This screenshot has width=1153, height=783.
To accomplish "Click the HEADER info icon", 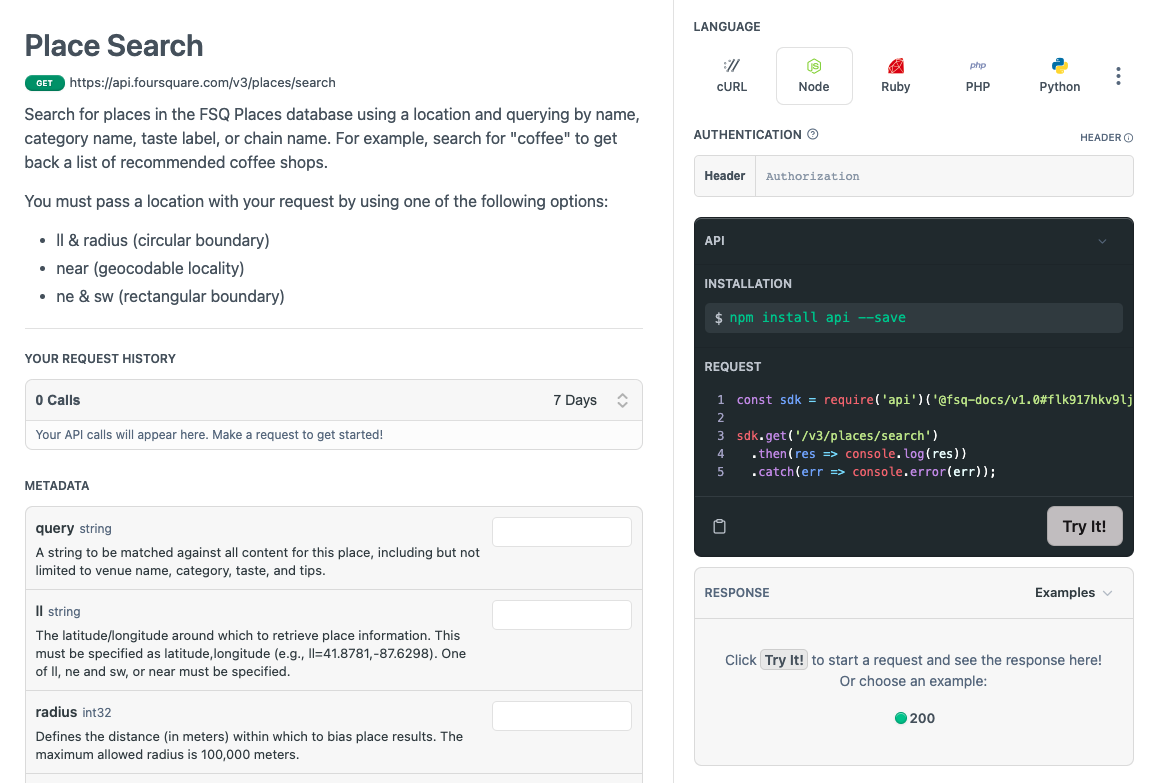I will point(1129,137).
